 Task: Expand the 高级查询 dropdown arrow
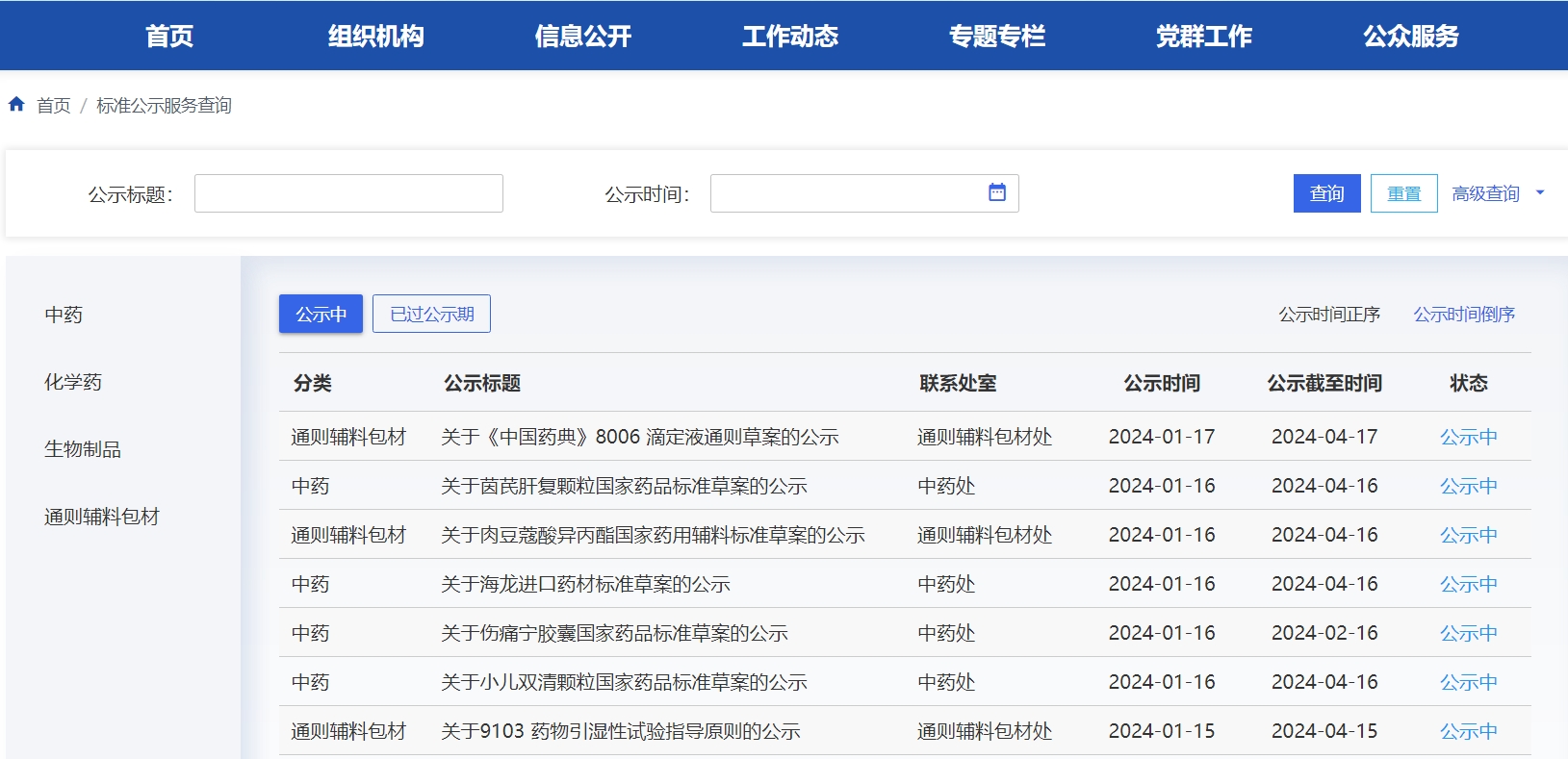point(1540,192)
